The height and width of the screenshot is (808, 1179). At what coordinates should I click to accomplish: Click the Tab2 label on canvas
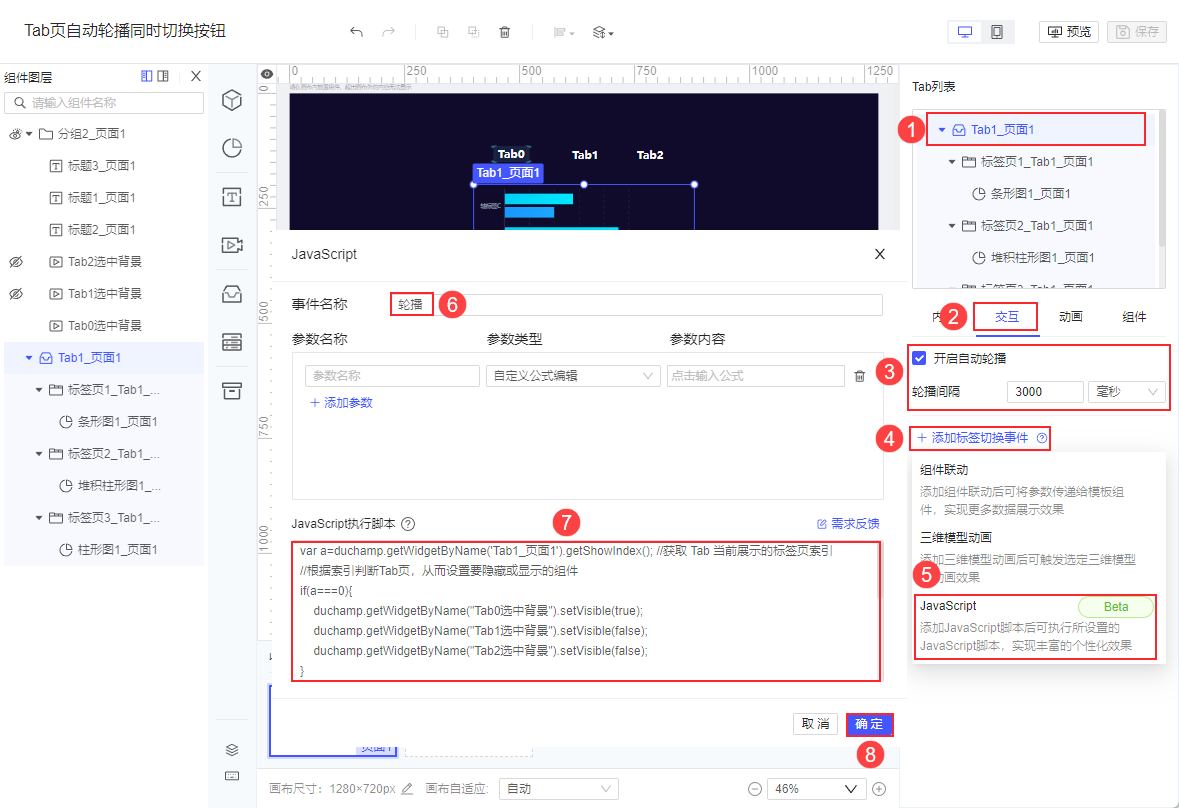click(x=650, y=155)
